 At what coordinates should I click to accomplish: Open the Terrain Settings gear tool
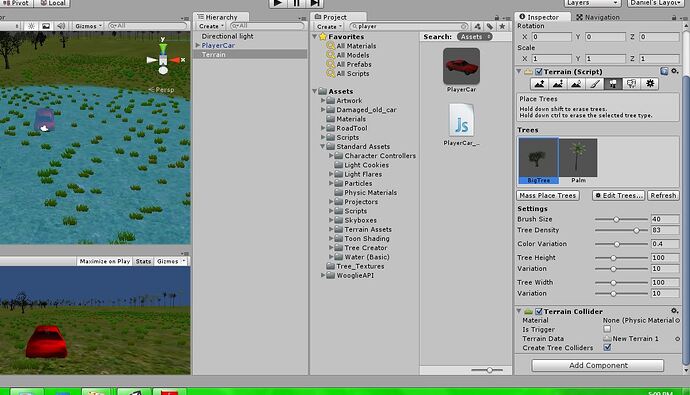coord(650,84)
